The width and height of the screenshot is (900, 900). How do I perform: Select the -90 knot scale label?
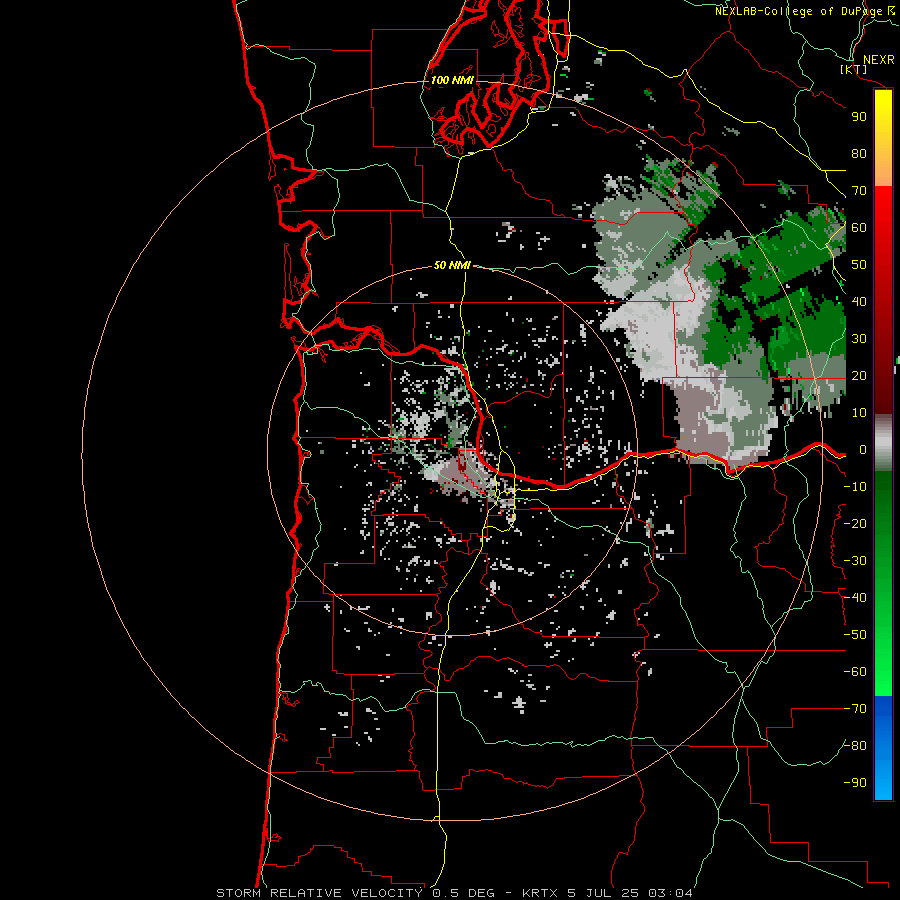[x=855, y=783]
